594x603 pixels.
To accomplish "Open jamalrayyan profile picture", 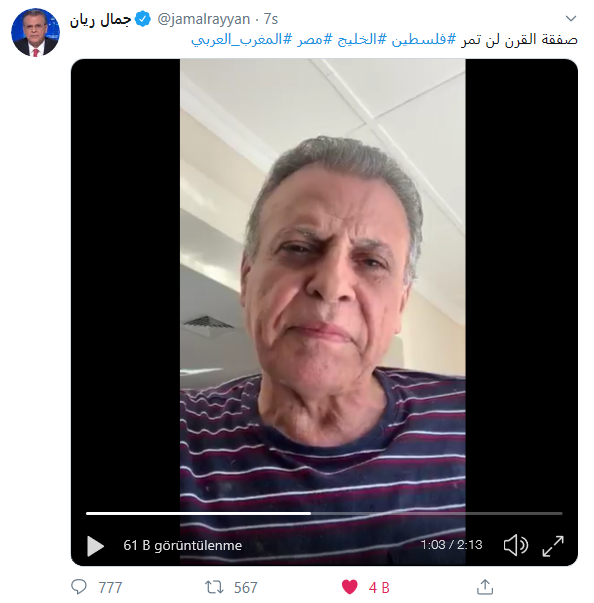I will pyautogui.click(x=35, y=32).
